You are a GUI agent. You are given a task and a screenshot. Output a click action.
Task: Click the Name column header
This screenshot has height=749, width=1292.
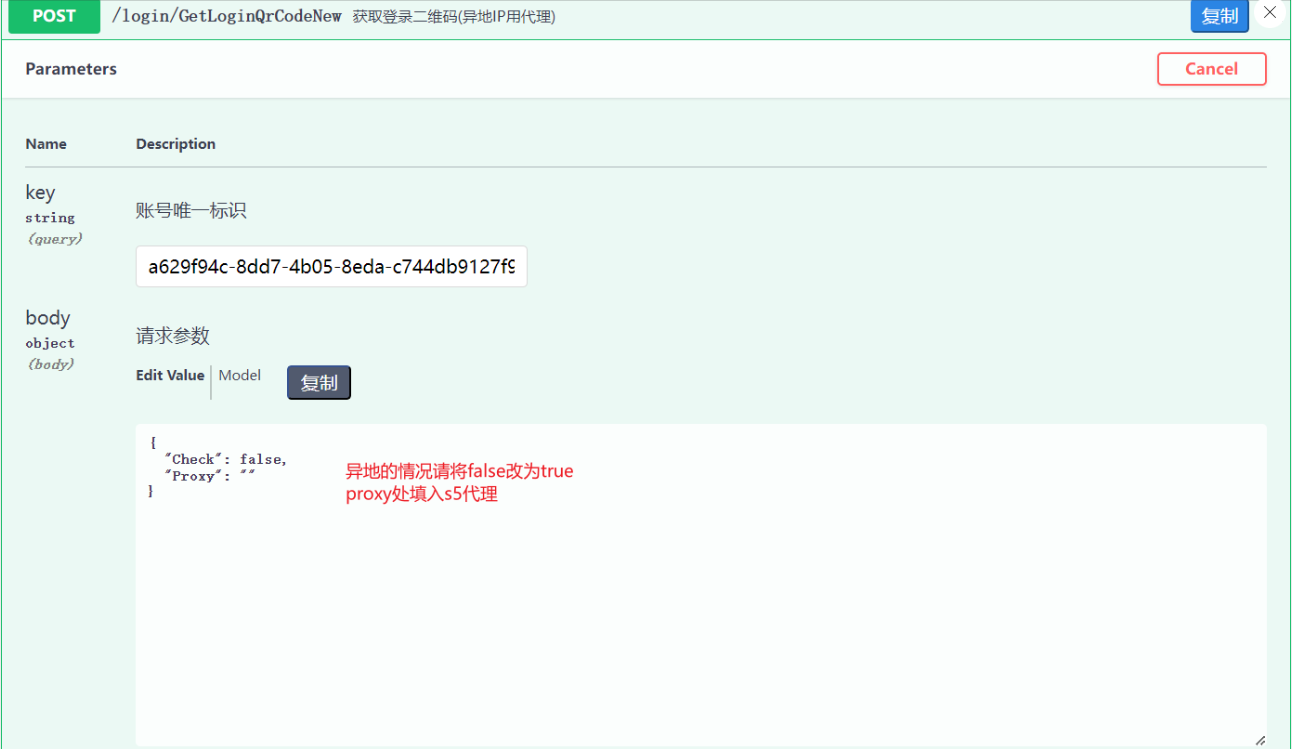pos(46,144)
